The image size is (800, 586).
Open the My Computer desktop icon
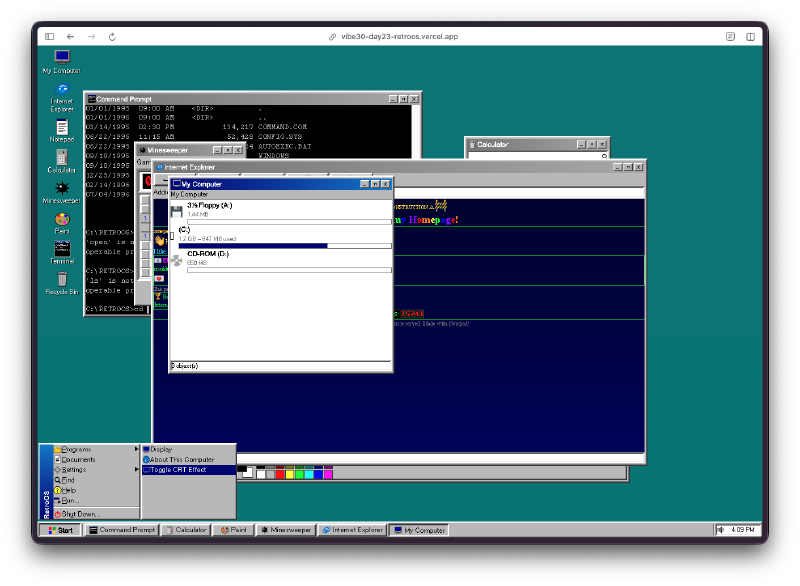pos(62,58)
